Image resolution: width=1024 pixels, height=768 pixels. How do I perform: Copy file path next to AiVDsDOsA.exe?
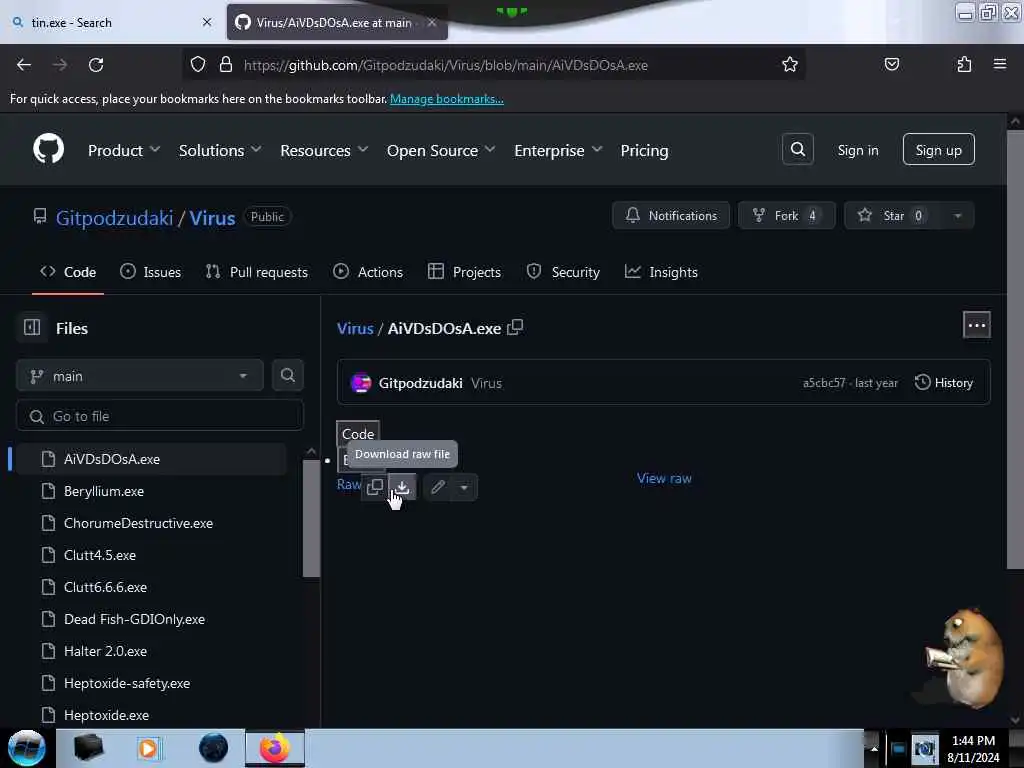[x=515, y=327]
